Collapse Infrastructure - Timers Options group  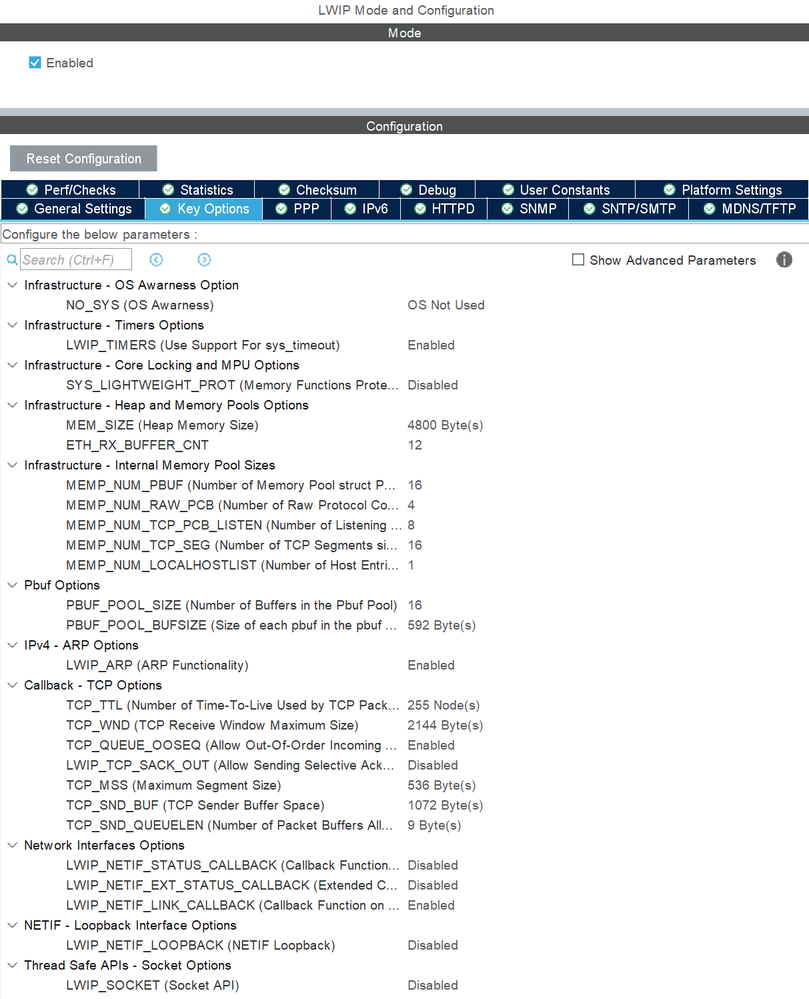tap(12, 325)
